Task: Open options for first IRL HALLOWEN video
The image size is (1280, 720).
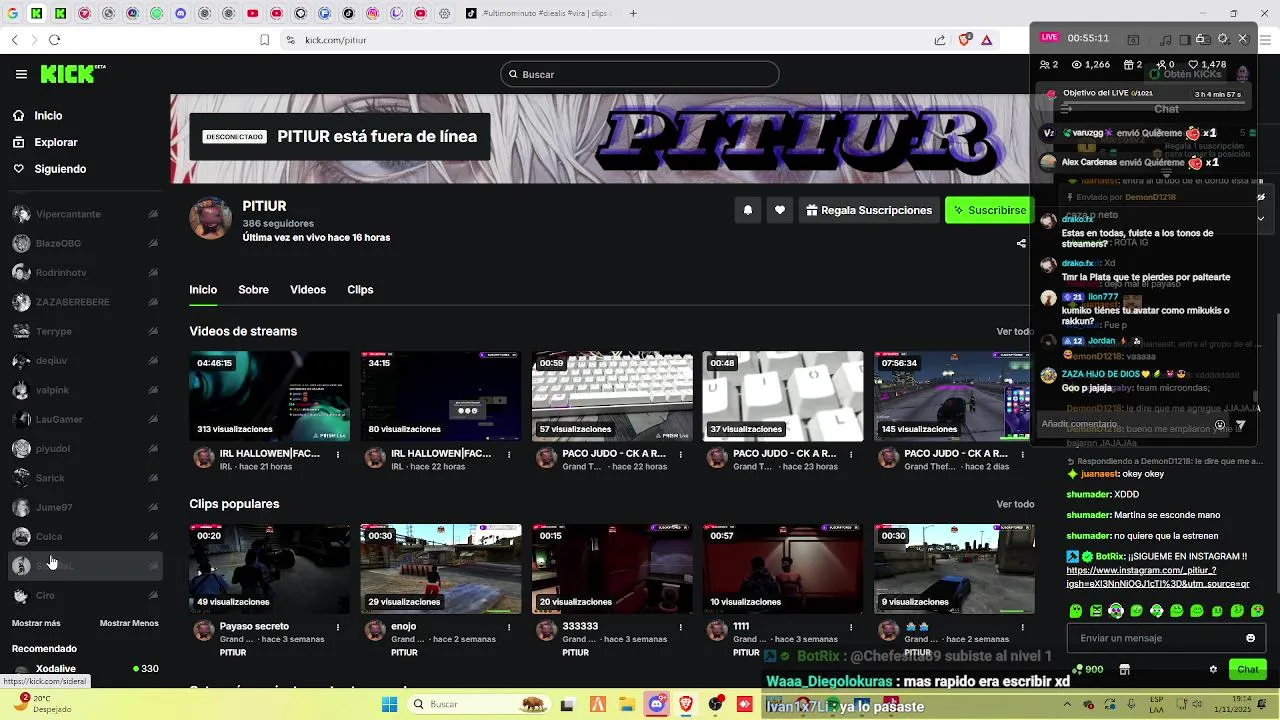Action: pyautogui.click(x=338, y=454)
